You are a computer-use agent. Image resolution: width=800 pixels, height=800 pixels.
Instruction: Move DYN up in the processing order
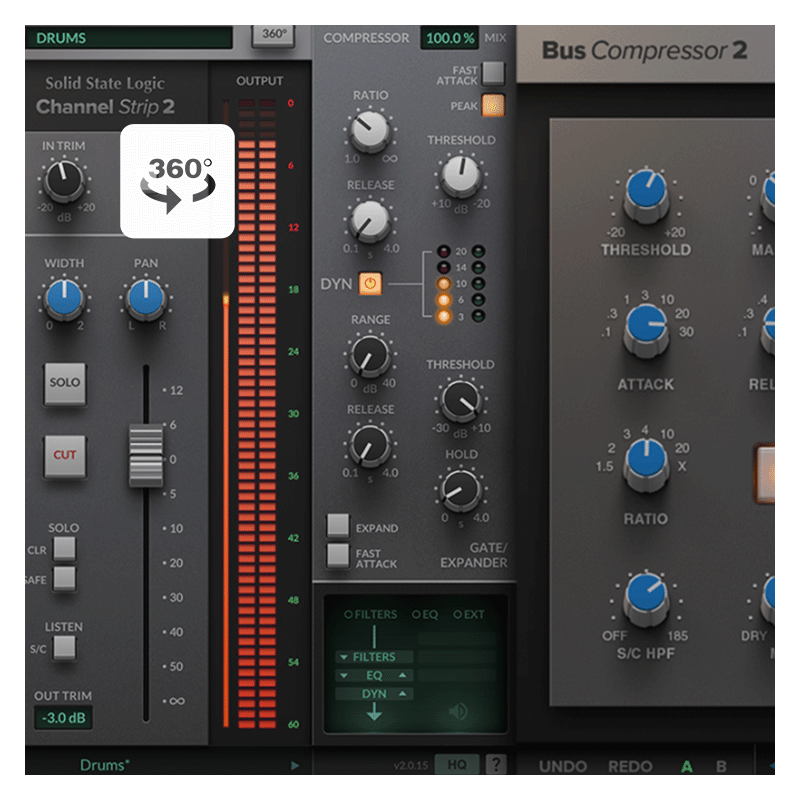[x=404, y=693]
